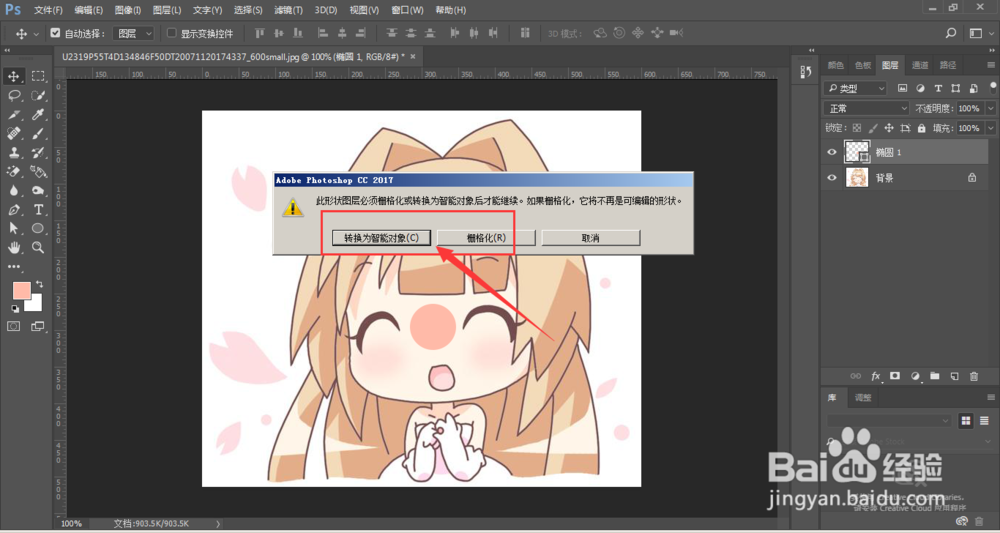Enable the pixel layer filter icon
This screenshot has width=1000, height=533.
902,88
